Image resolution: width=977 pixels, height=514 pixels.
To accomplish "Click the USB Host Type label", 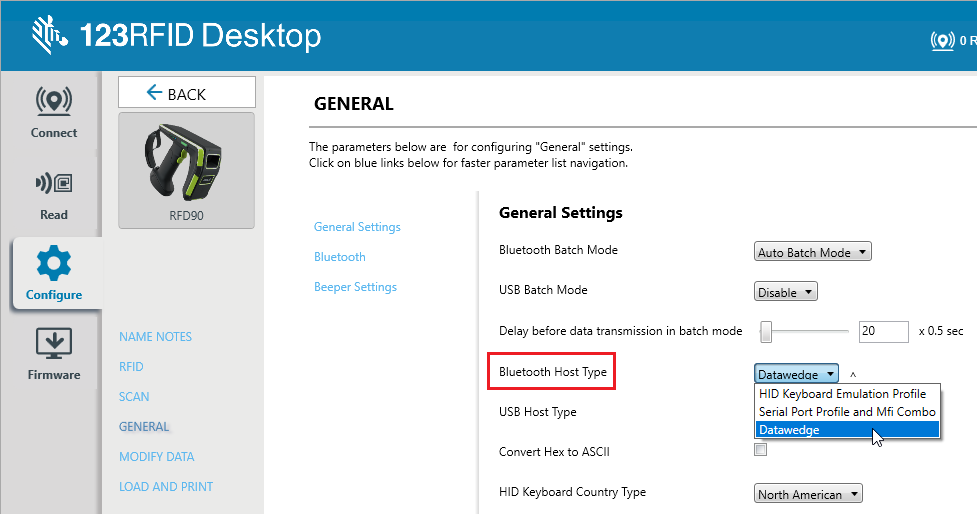I will click(x=538, y=412).
